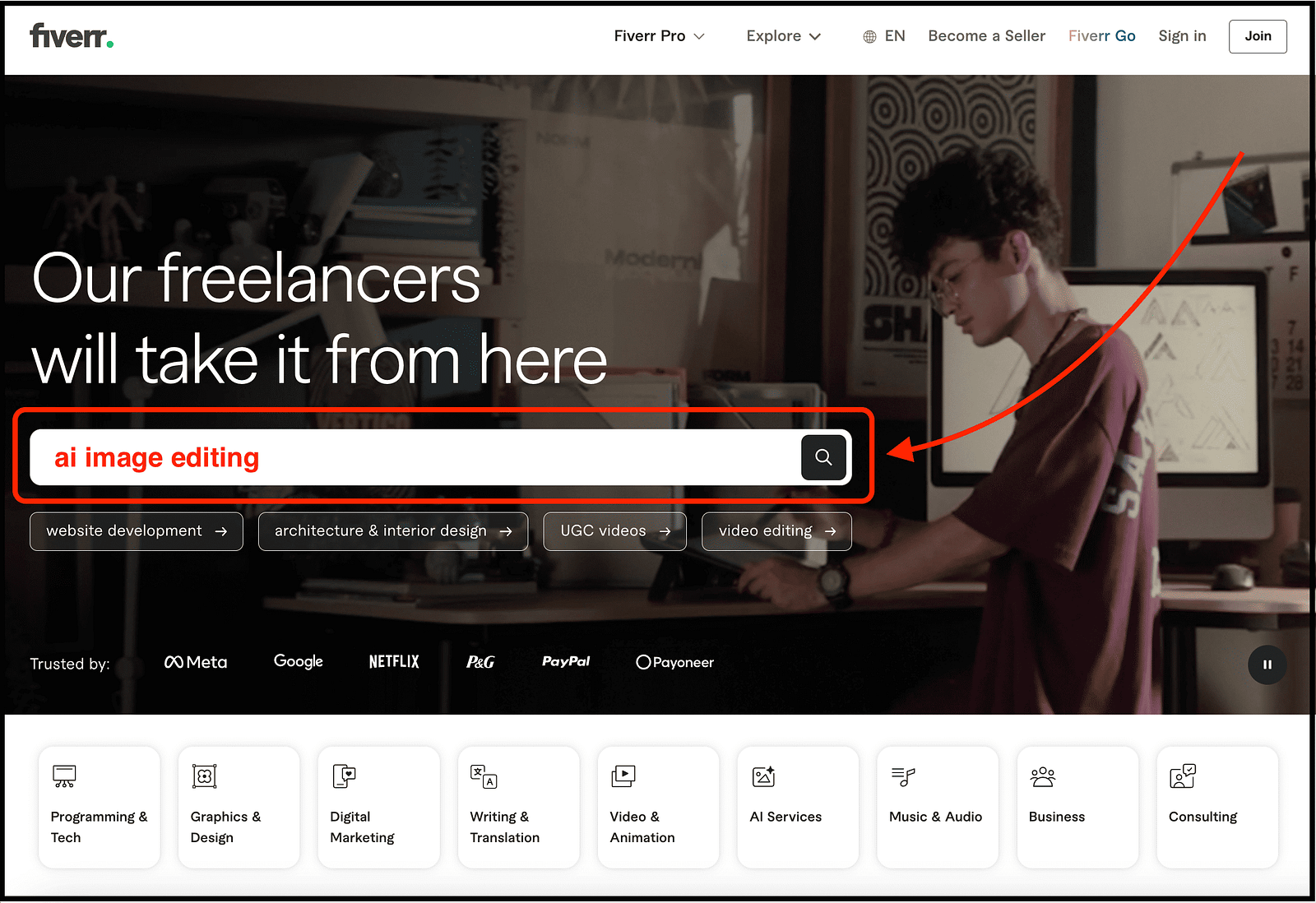Pause the hero background video

point(1267,665)
